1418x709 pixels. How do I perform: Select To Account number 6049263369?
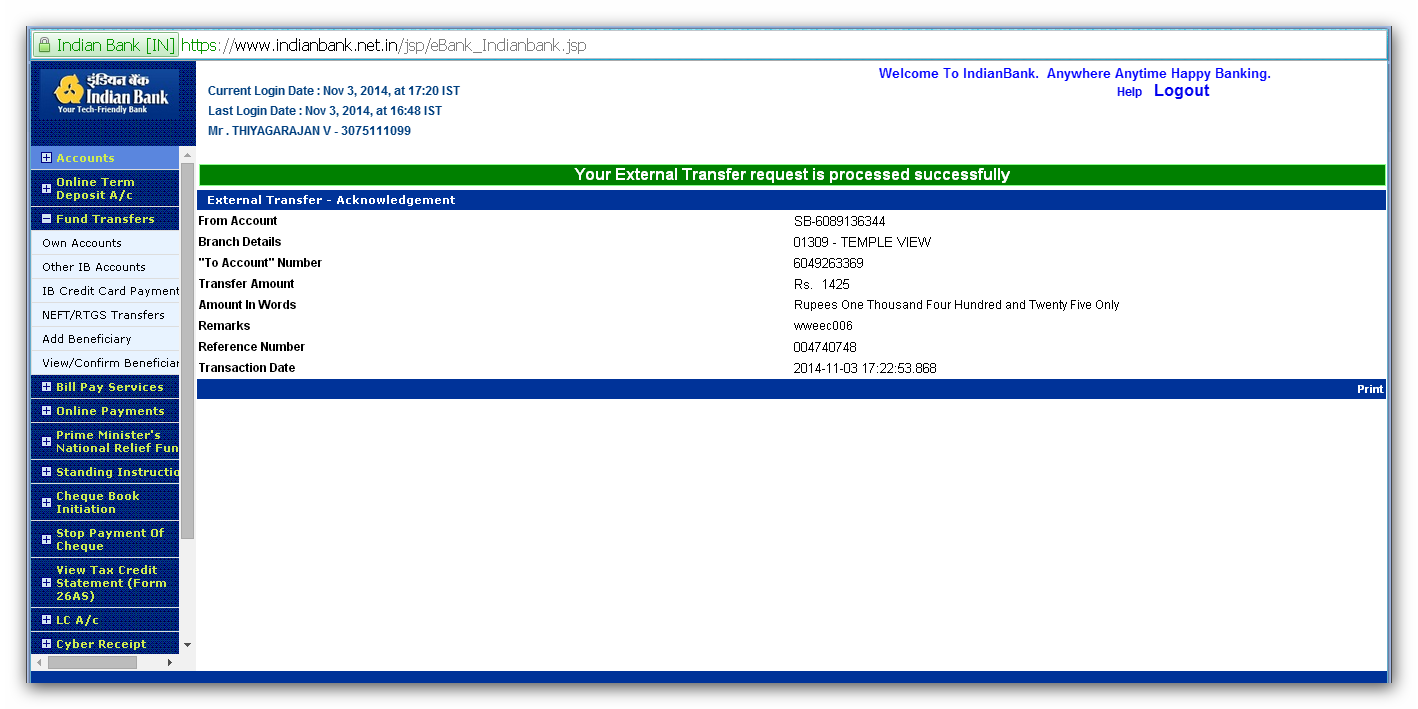pos(828,264)
